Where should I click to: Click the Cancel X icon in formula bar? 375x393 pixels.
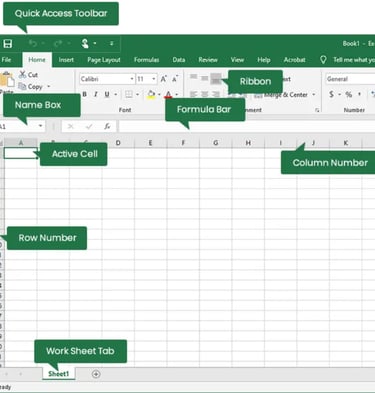click(x=71, y=126)
